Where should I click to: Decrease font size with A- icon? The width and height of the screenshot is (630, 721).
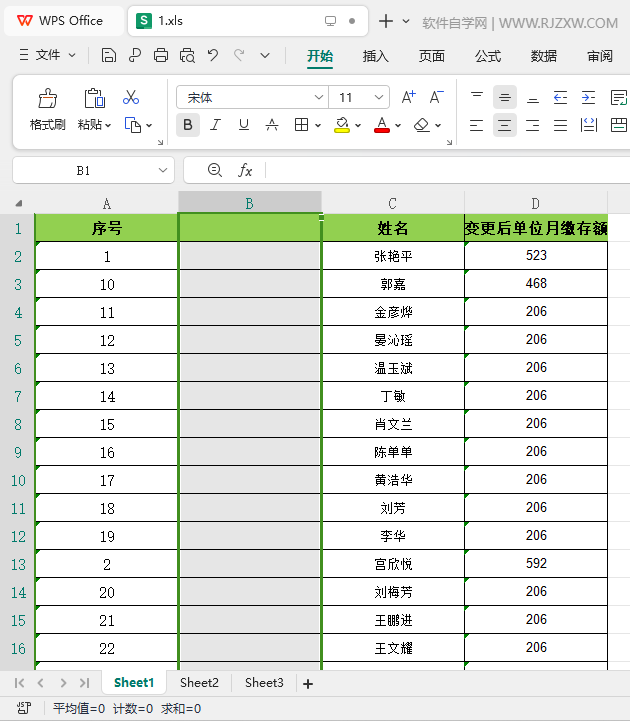(436, 97)
